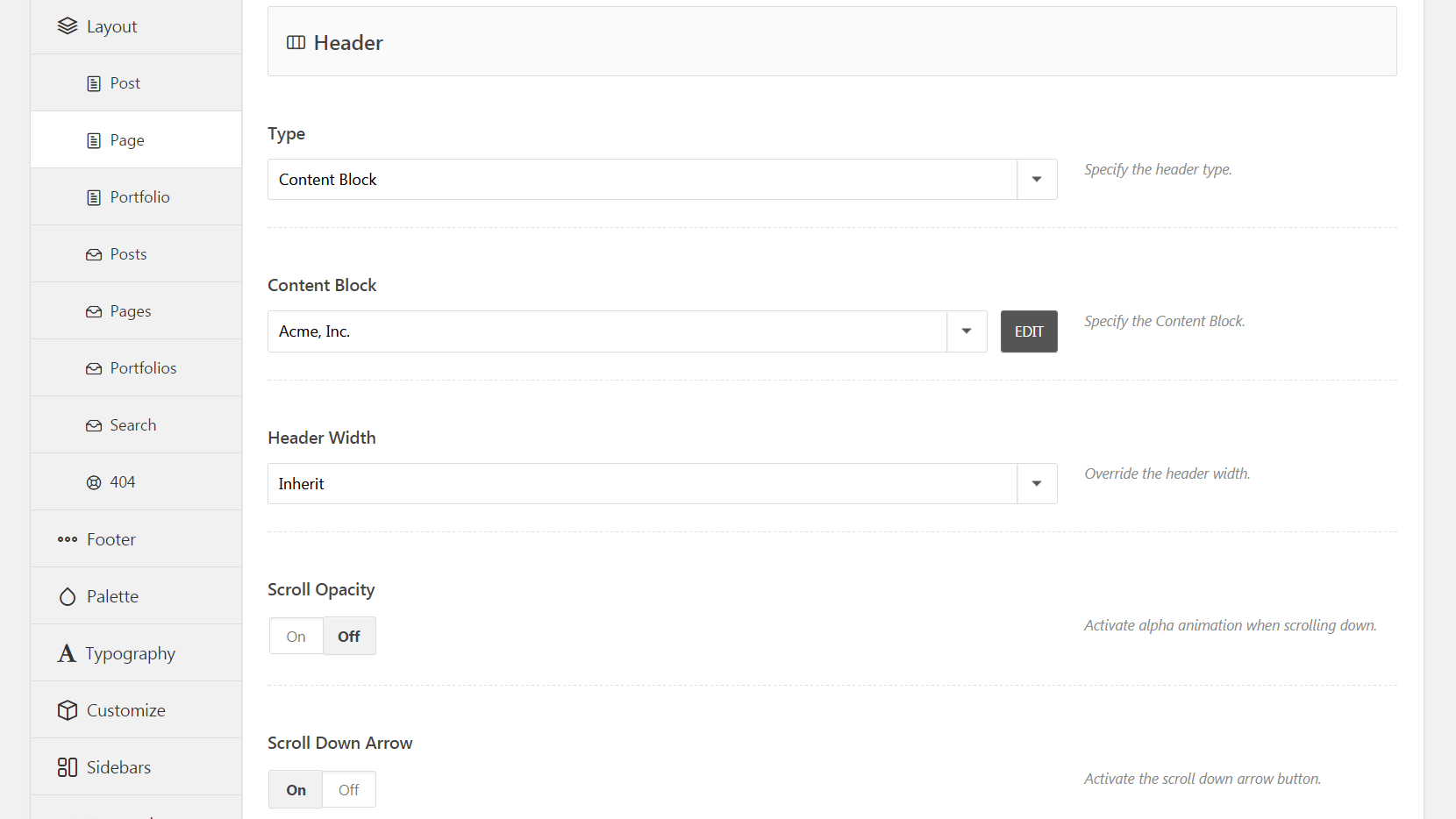
Task: Click the Footer three-dots icon
Action: click(x=68, y=539)
